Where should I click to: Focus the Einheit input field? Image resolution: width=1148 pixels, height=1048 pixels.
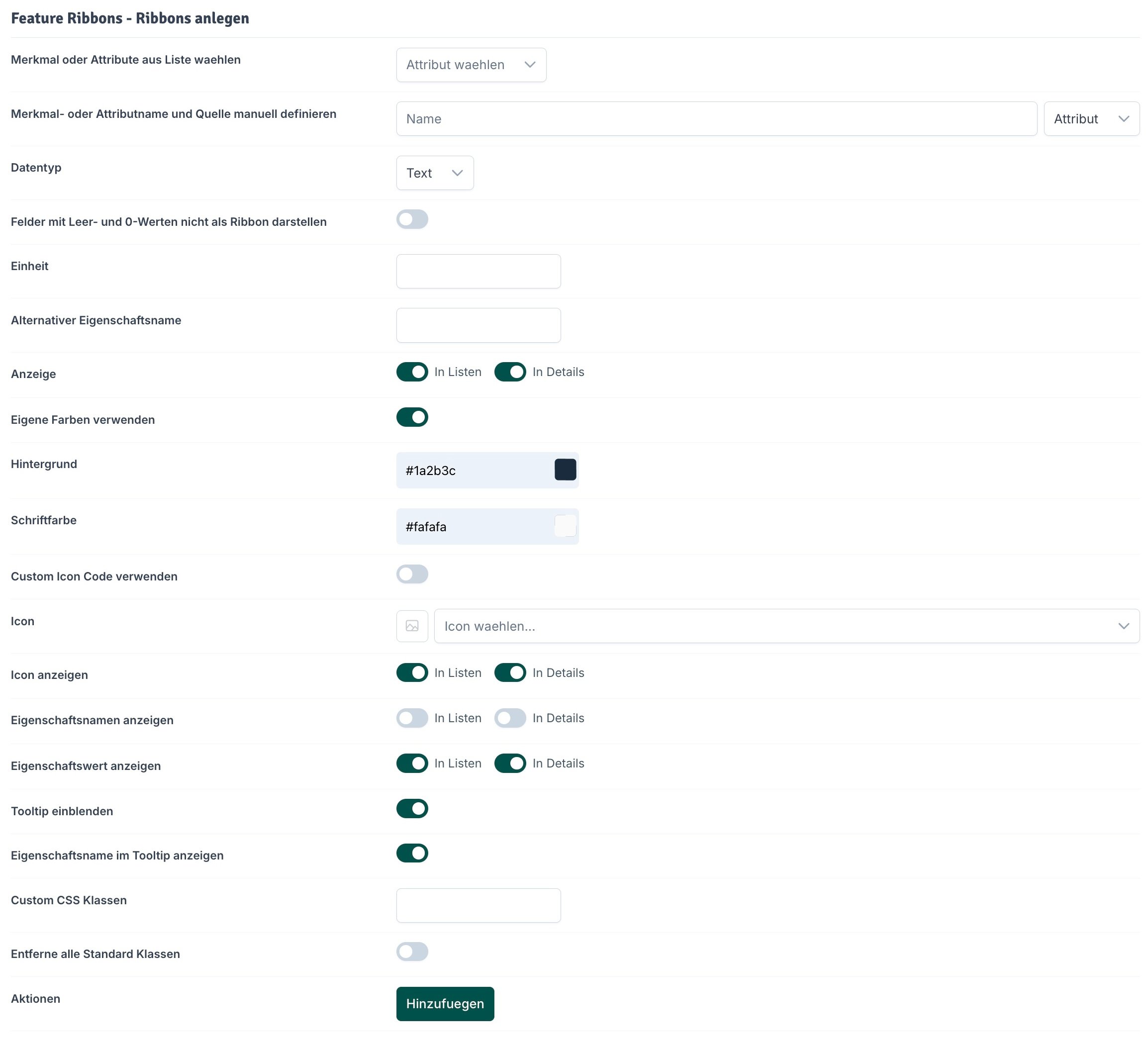click(x=478, y=271)
